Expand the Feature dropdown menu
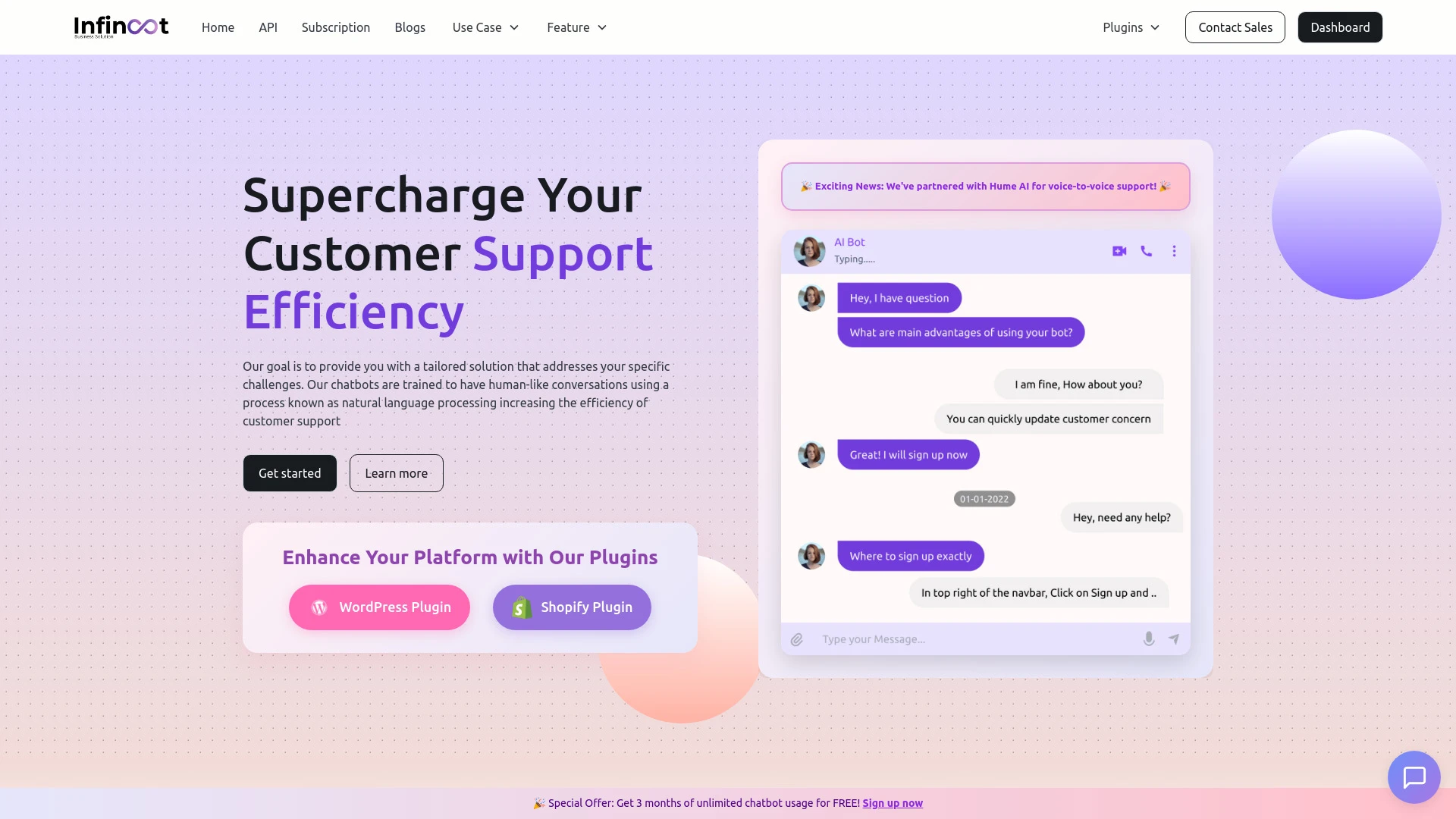 [x=578, y=27]
